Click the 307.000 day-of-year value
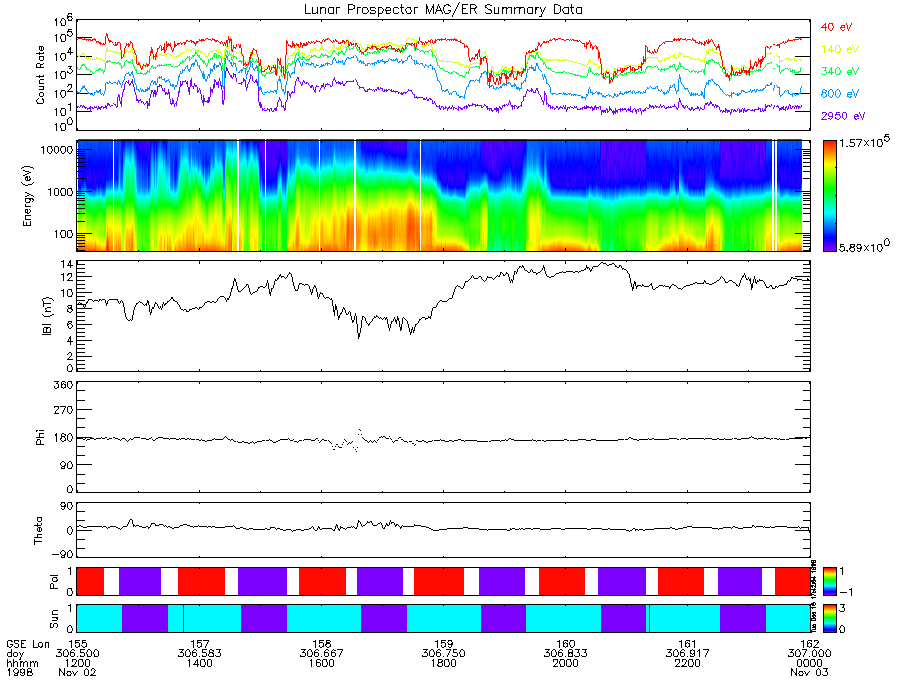This screenshot has height=700, width=900. [x=809, y=654]
